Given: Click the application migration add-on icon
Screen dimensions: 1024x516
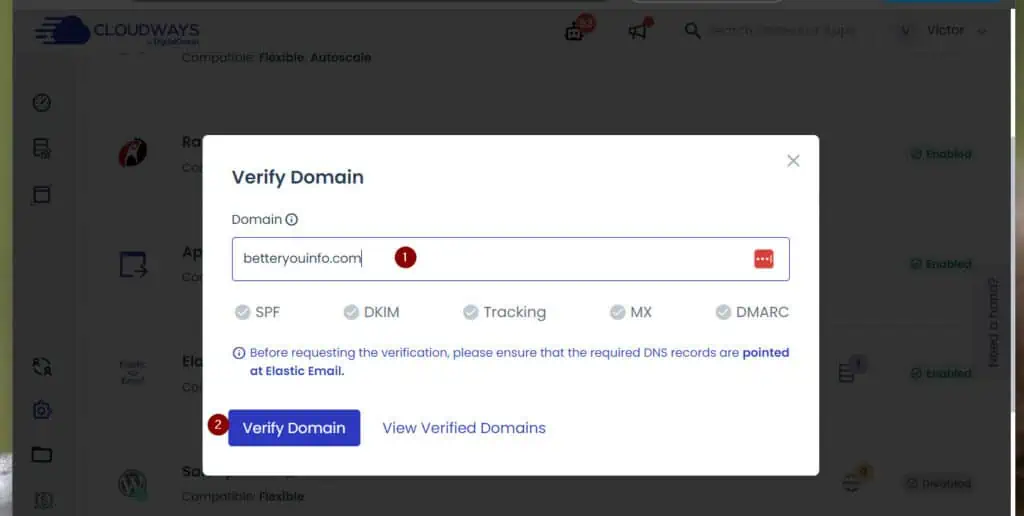Looking at the screenshot, I should click(133, 264).
